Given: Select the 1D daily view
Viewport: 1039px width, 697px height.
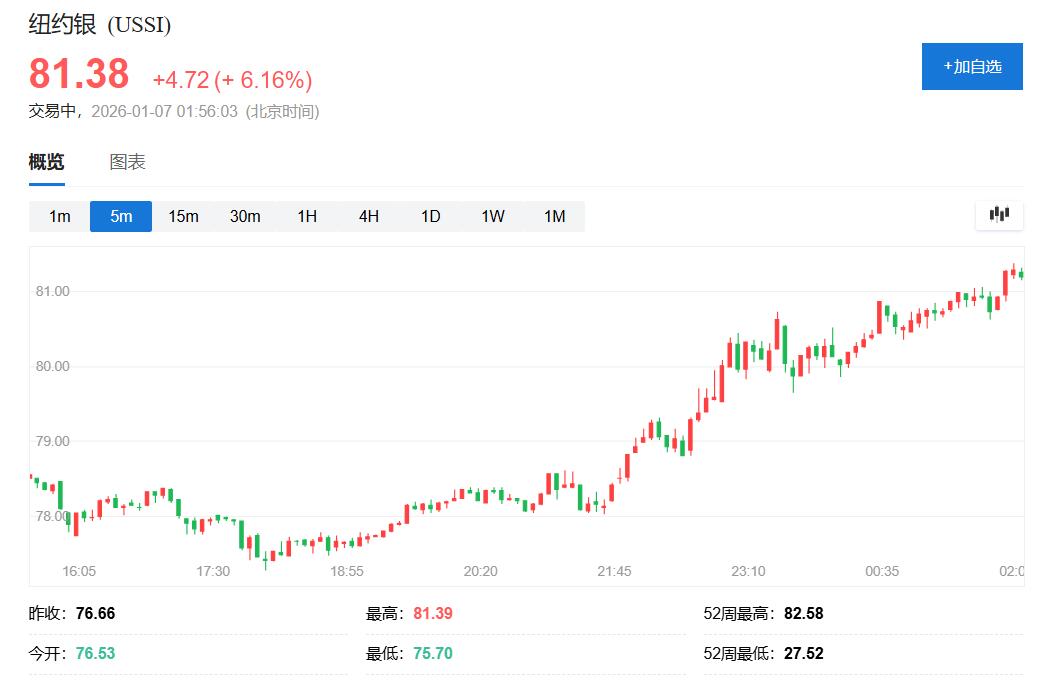Looking at the screenshot, I should [x=431, y=215].
